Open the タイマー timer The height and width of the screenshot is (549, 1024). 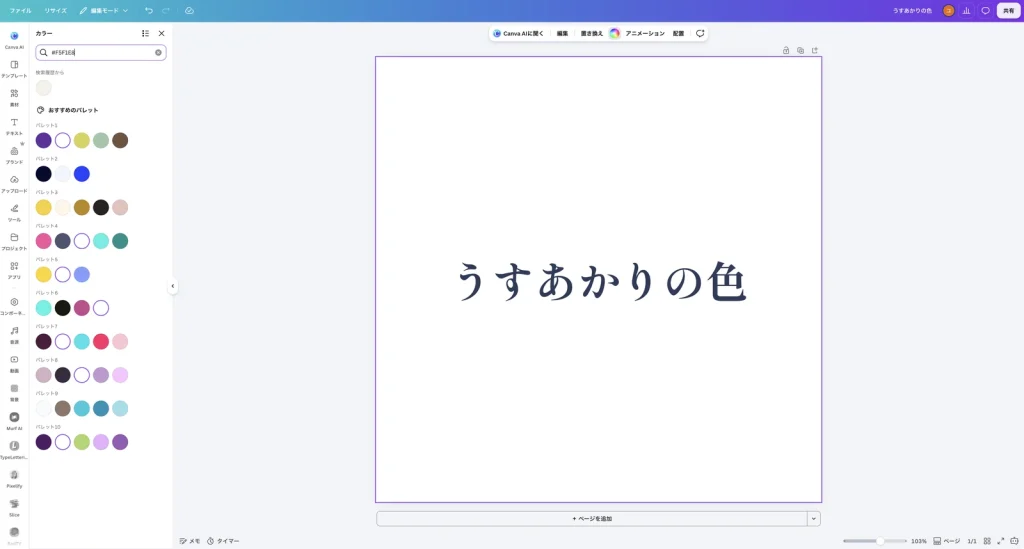pos(223,541)
